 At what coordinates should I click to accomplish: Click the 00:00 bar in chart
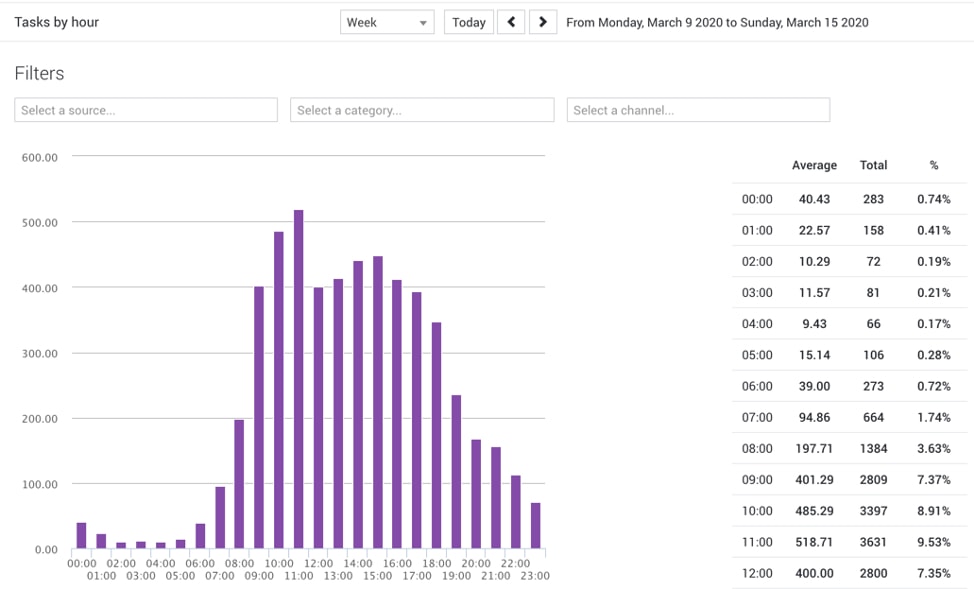(81, 536)
